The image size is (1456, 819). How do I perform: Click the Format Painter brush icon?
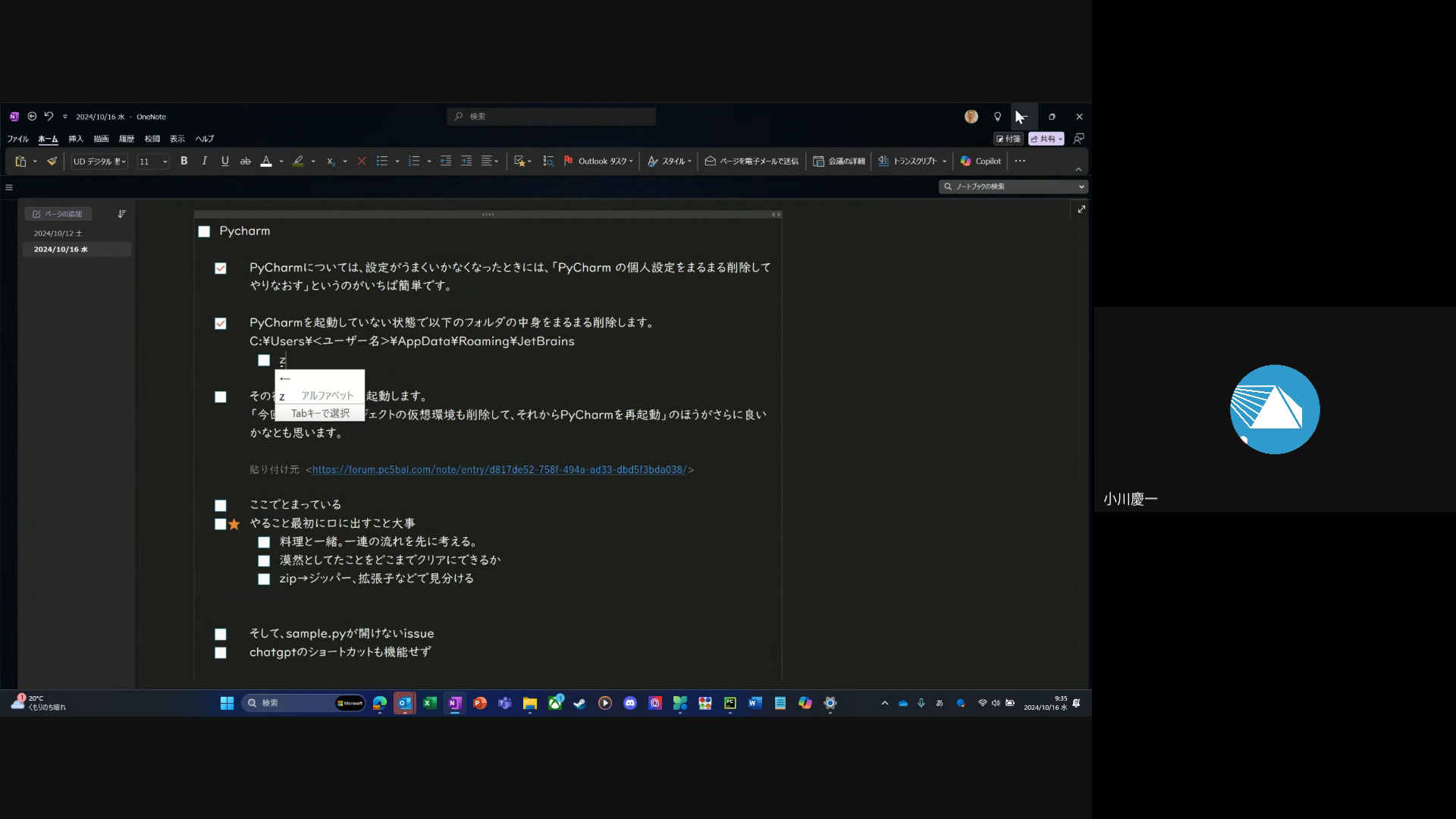coord(52,161)
